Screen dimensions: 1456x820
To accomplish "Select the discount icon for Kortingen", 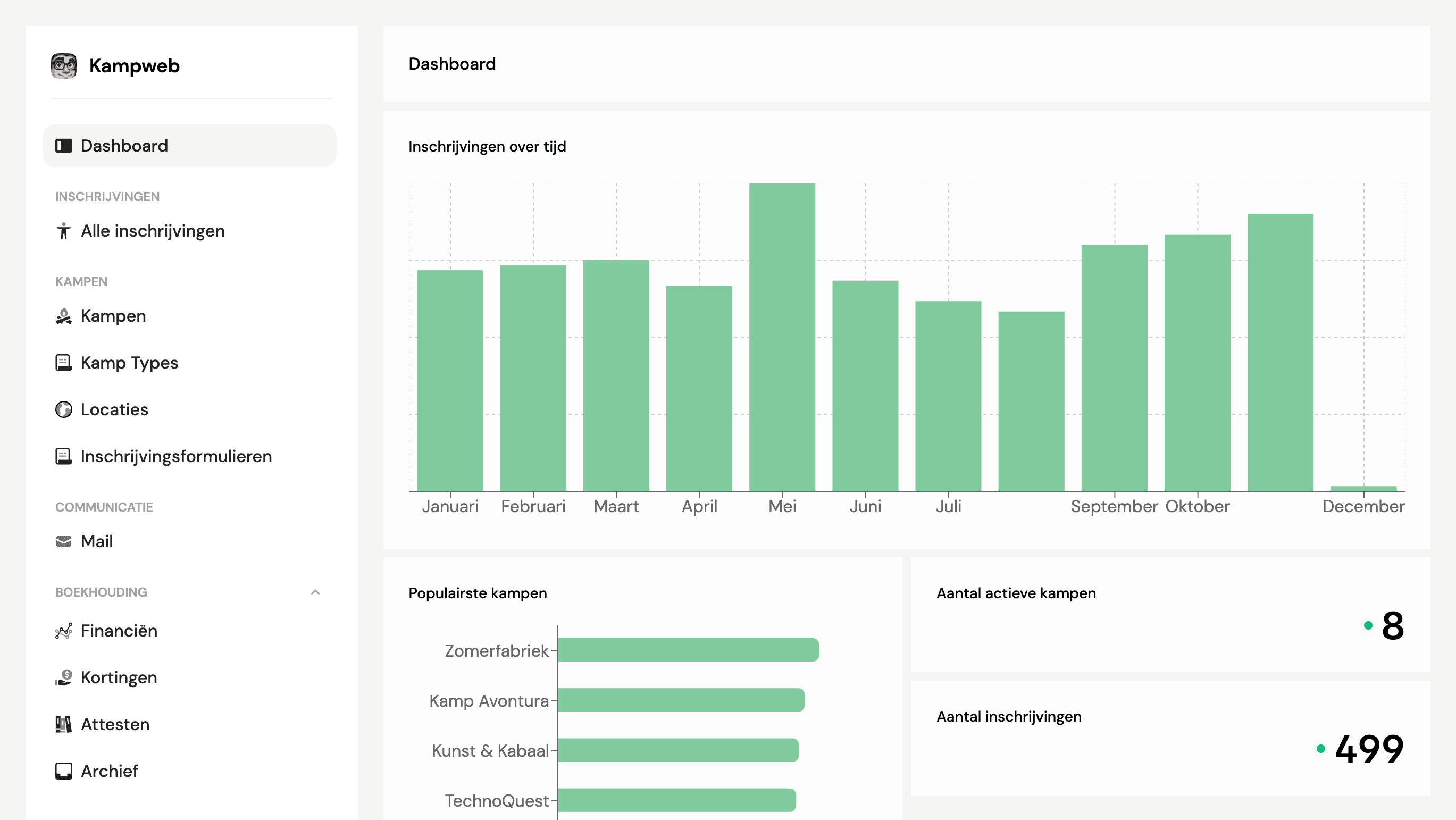I will tap(64, 677).
